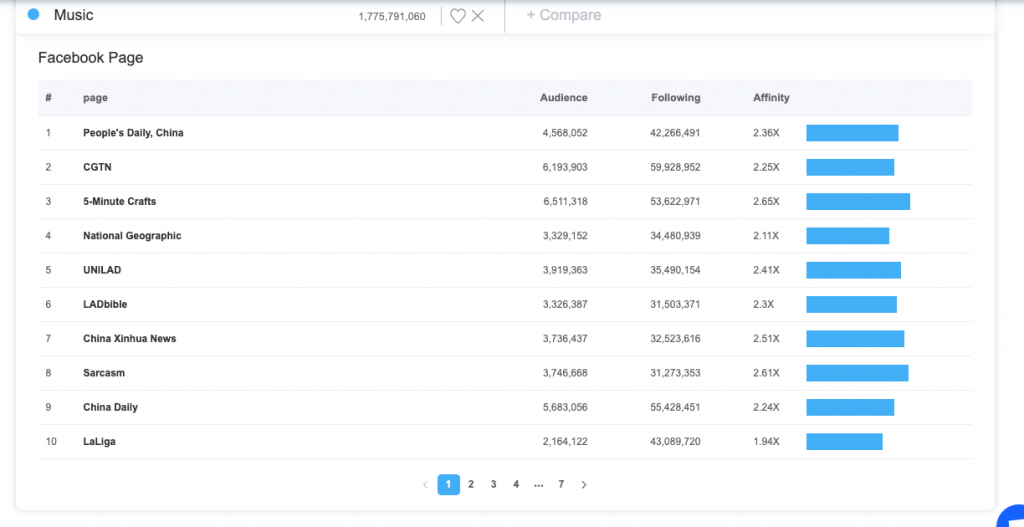The image size is (1024, 527).
Task: Click the Facebook Page section heading
Action: (x=91, y=57)
